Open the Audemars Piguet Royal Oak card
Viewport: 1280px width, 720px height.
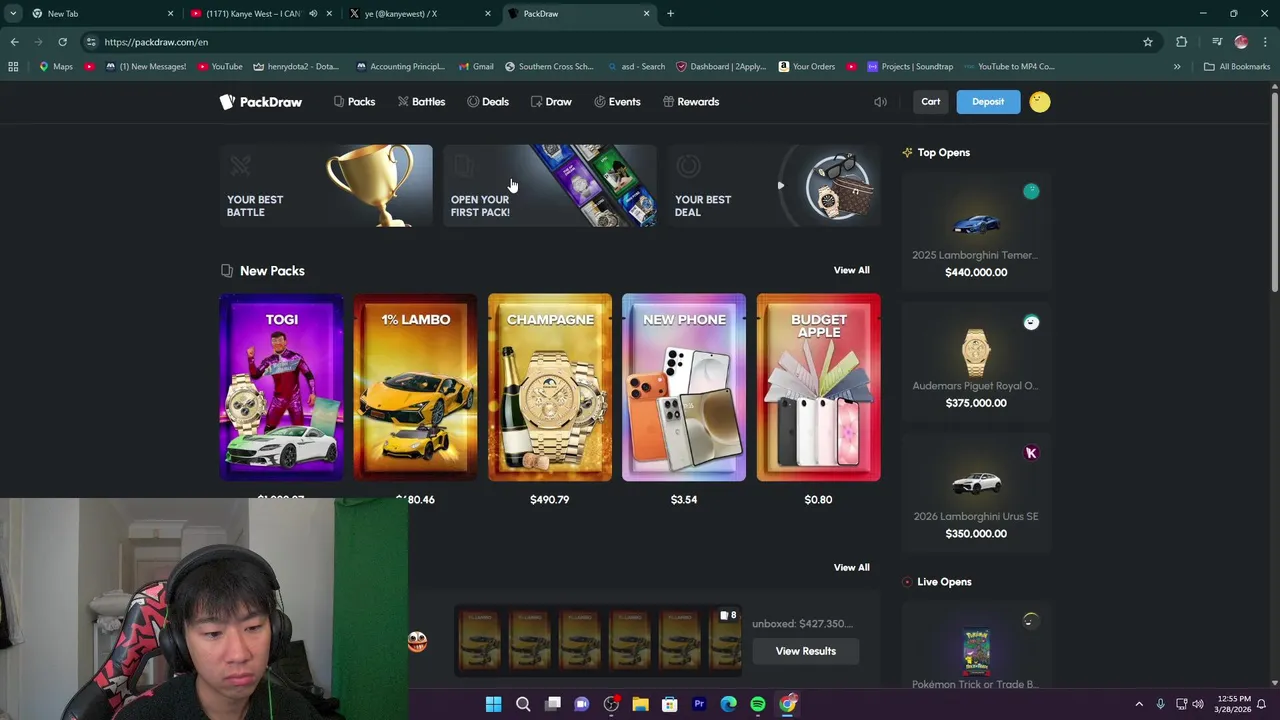click(x=976, y=363)
